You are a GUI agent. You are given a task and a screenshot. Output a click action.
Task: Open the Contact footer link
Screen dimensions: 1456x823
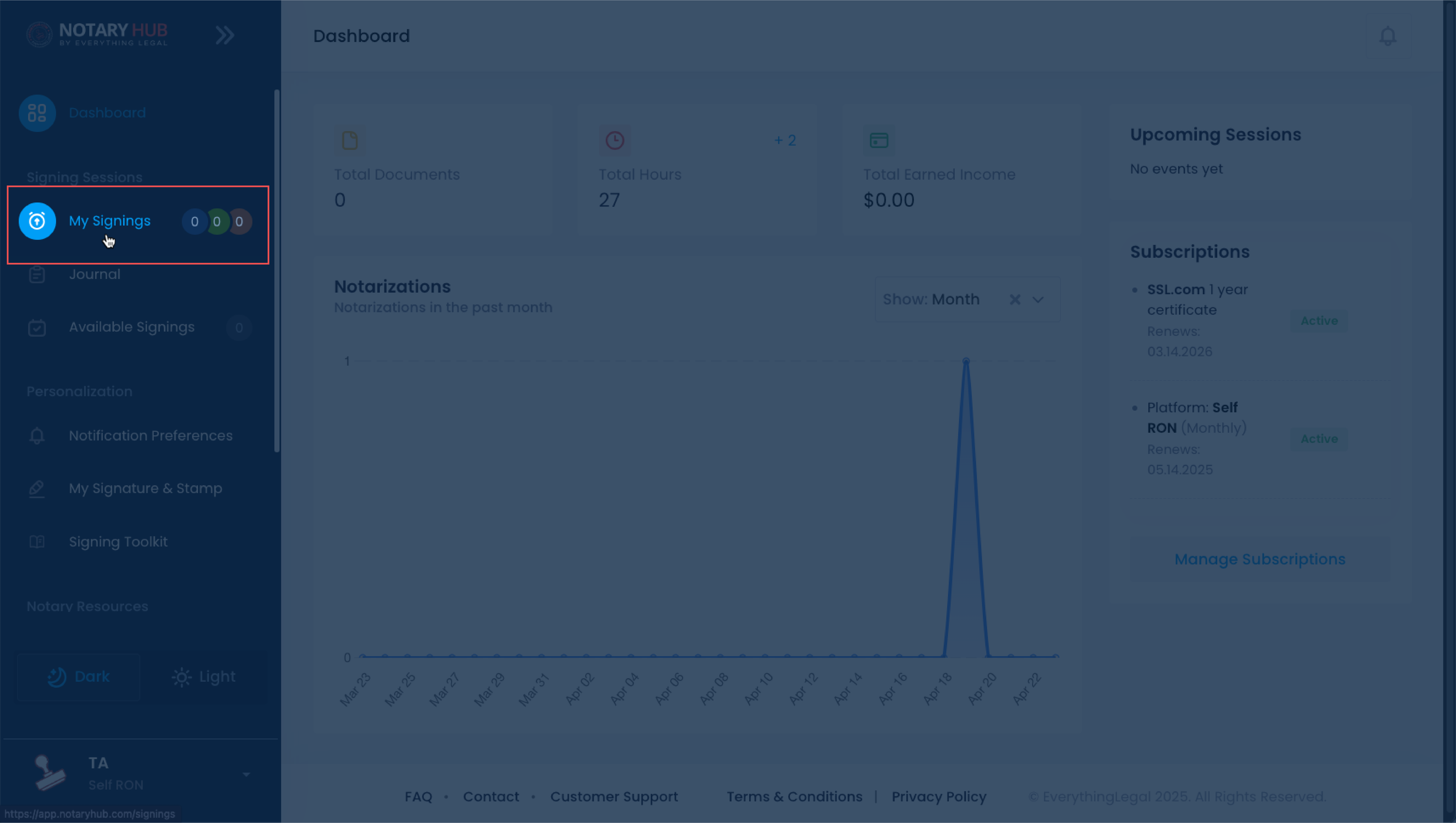pos(491,797)
